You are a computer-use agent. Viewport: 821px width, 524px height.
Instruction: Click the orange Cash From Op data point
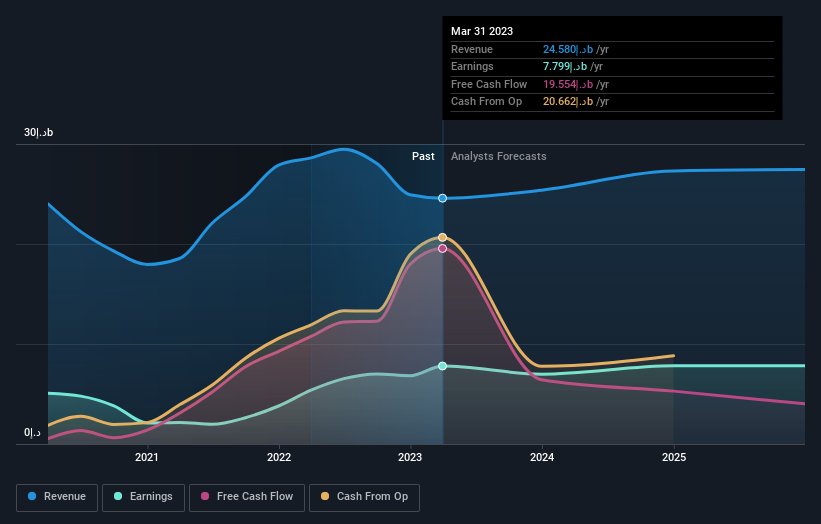[442, 238]
